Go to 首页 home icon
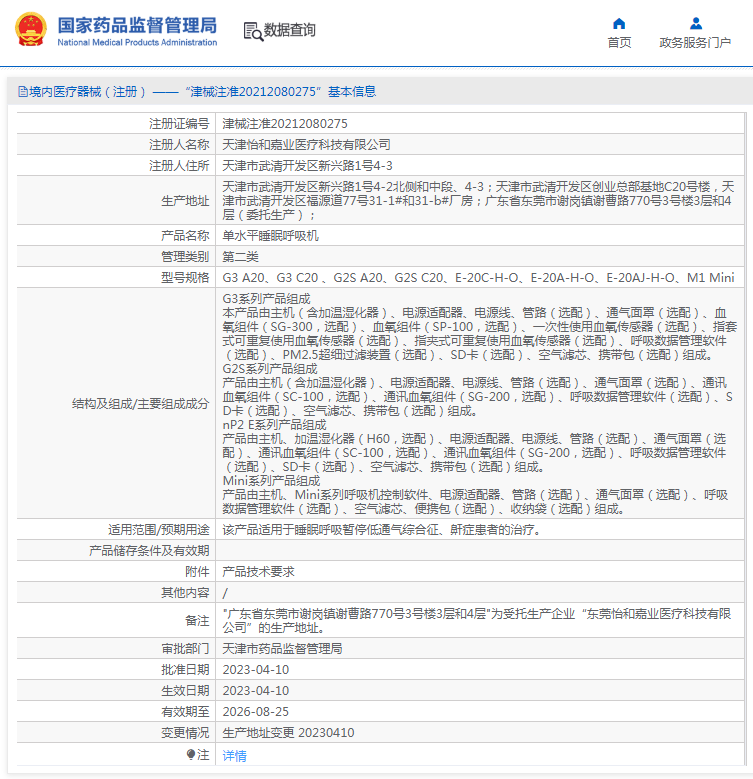Image resolution: width=753 pixels, height=779 pixels. pos(619,23)
